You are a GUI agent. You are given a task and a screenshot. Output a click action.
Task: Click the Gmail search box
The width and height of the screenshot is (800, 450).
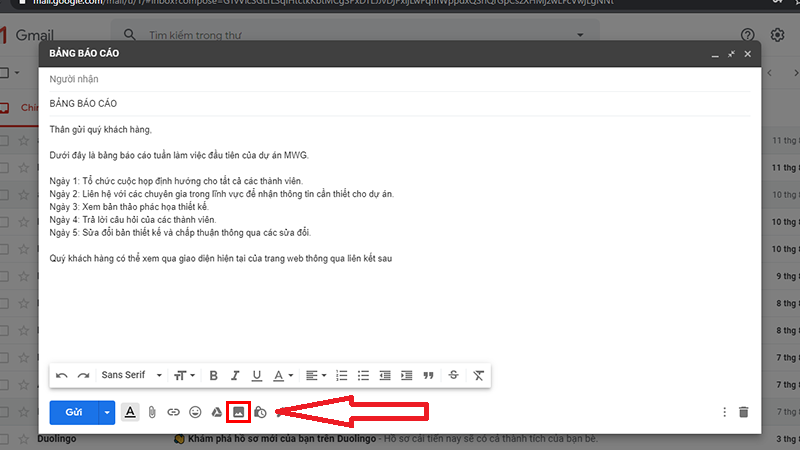(x=357, y=35)
